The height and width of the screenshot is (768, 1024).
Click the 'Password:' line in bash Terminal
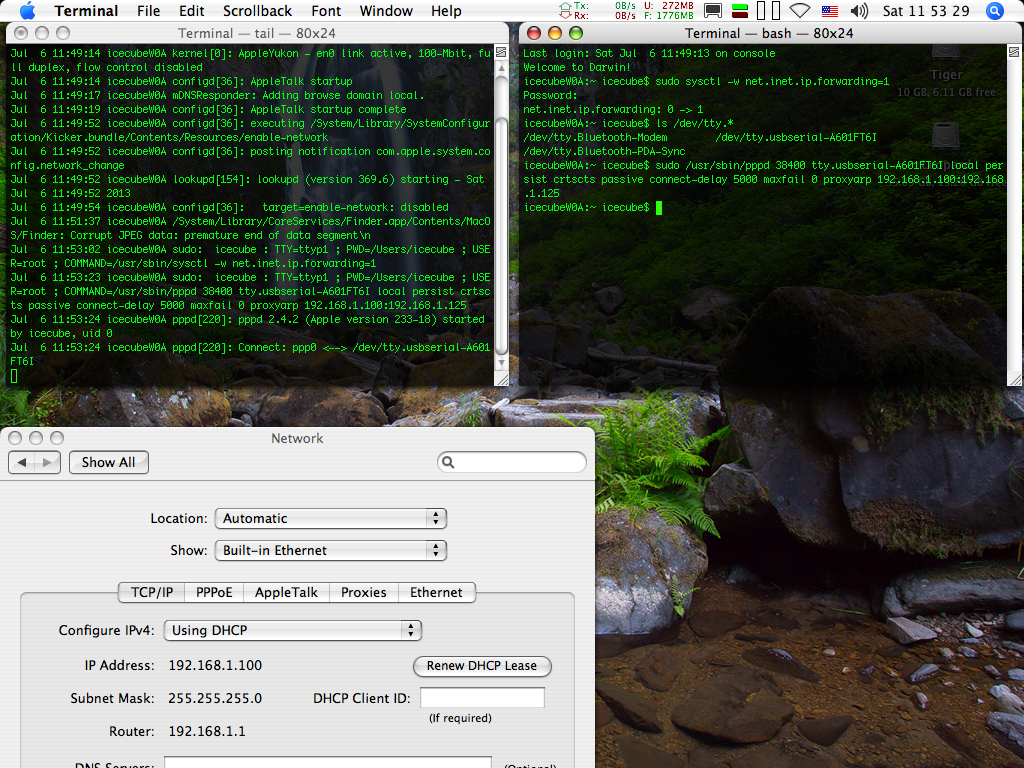550,95
